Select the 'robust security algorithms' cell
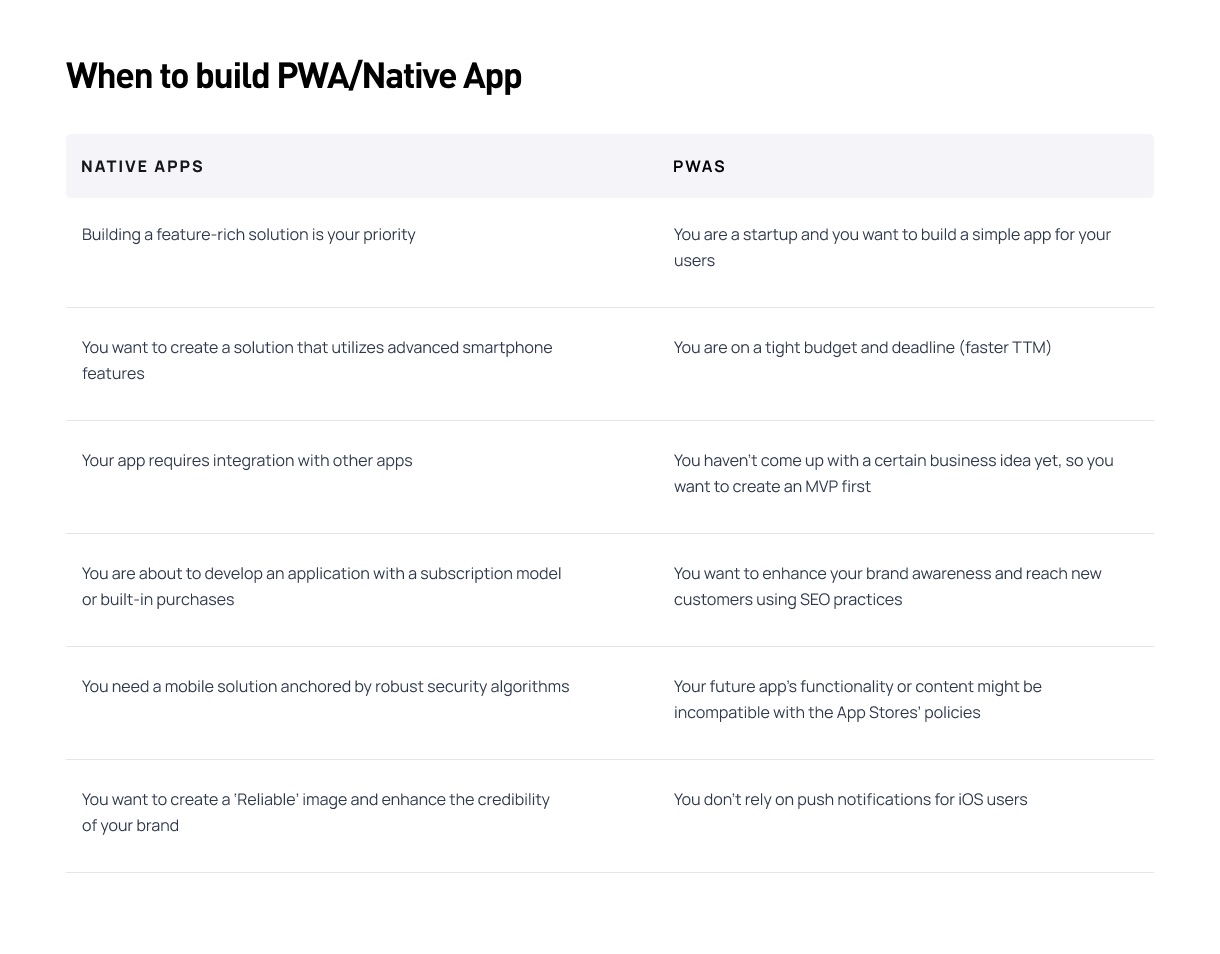Screen dimensions: 1220x954 pos(325,686)
